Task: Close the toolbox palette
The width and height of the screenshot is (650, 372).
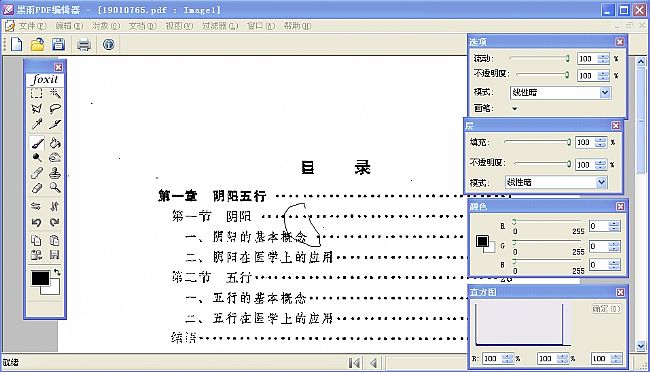Action: (58, 67)
